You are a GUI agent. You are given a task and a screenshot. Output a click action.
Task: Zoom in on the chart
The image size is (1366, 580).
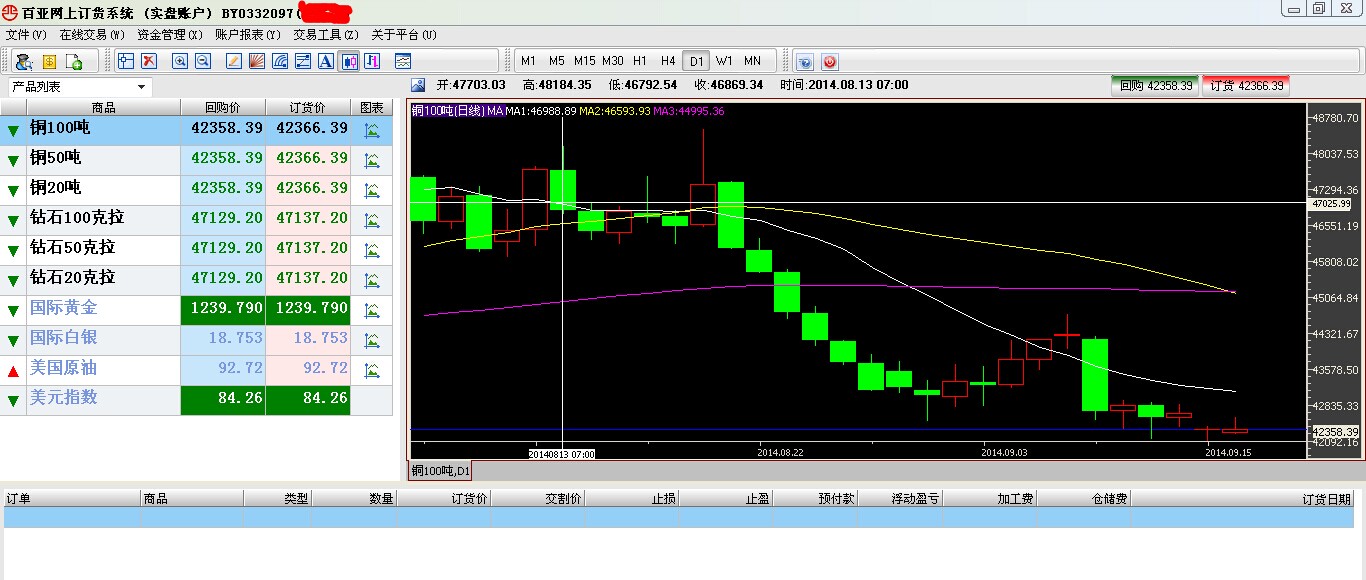(x=180, y=61)
